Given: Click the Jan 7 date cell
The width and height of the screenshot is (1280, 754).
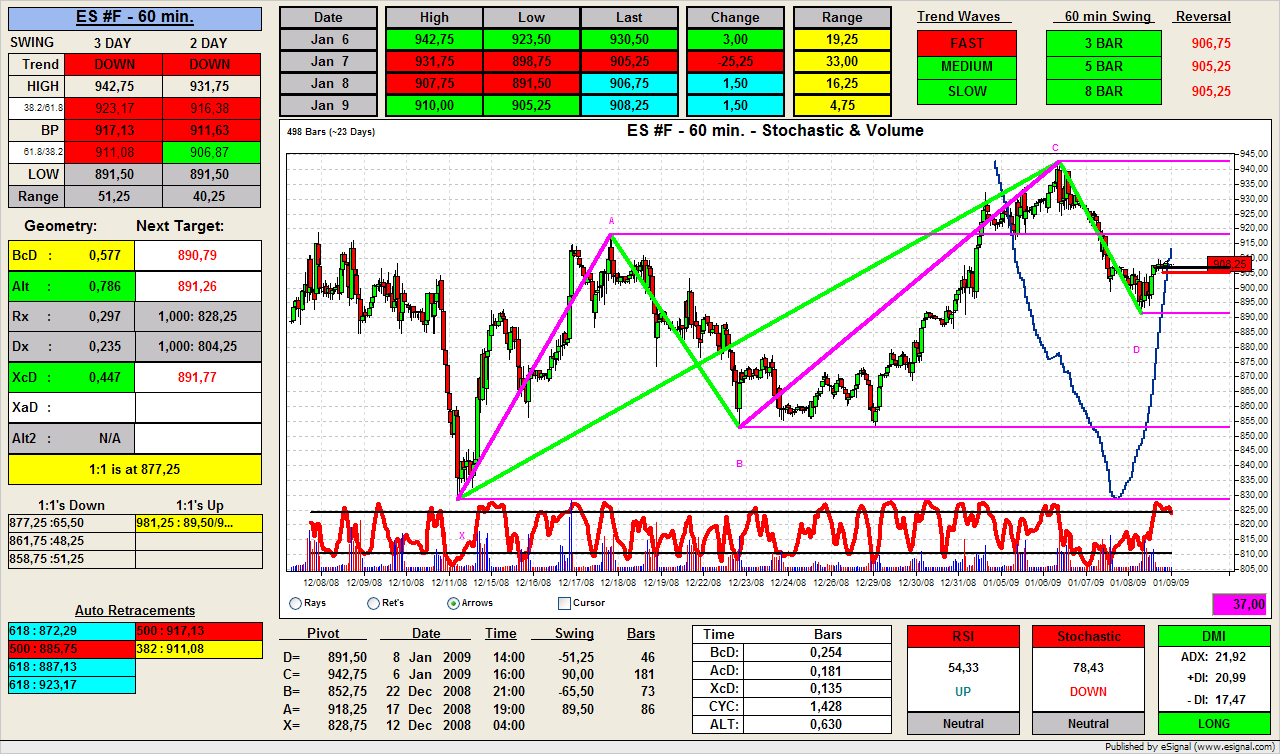Looking at the screenshot, I should [x=328, y=61].
